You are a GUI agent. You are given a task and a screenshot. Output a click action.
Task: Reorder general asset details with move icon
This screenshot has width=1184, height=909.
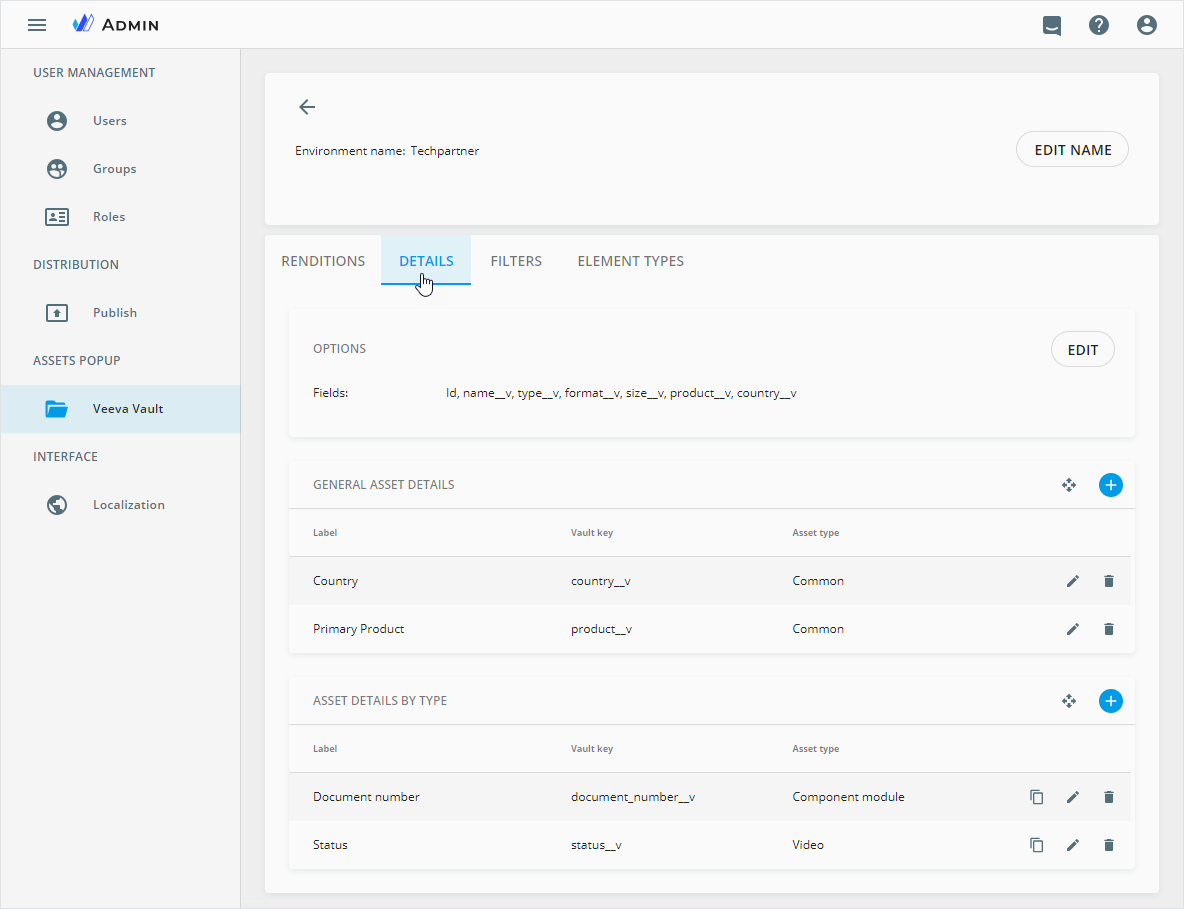pyautogui.click(x=1069, y=485)
